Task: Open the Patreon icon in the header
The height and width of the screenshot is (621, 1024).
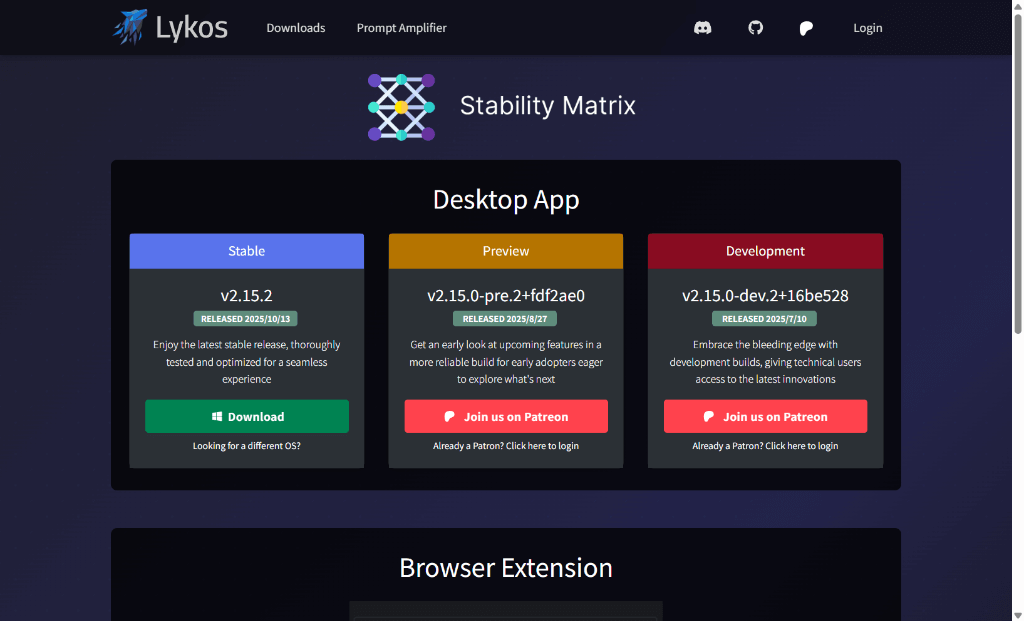Action: pyautogui.click(x=806, y=28)
